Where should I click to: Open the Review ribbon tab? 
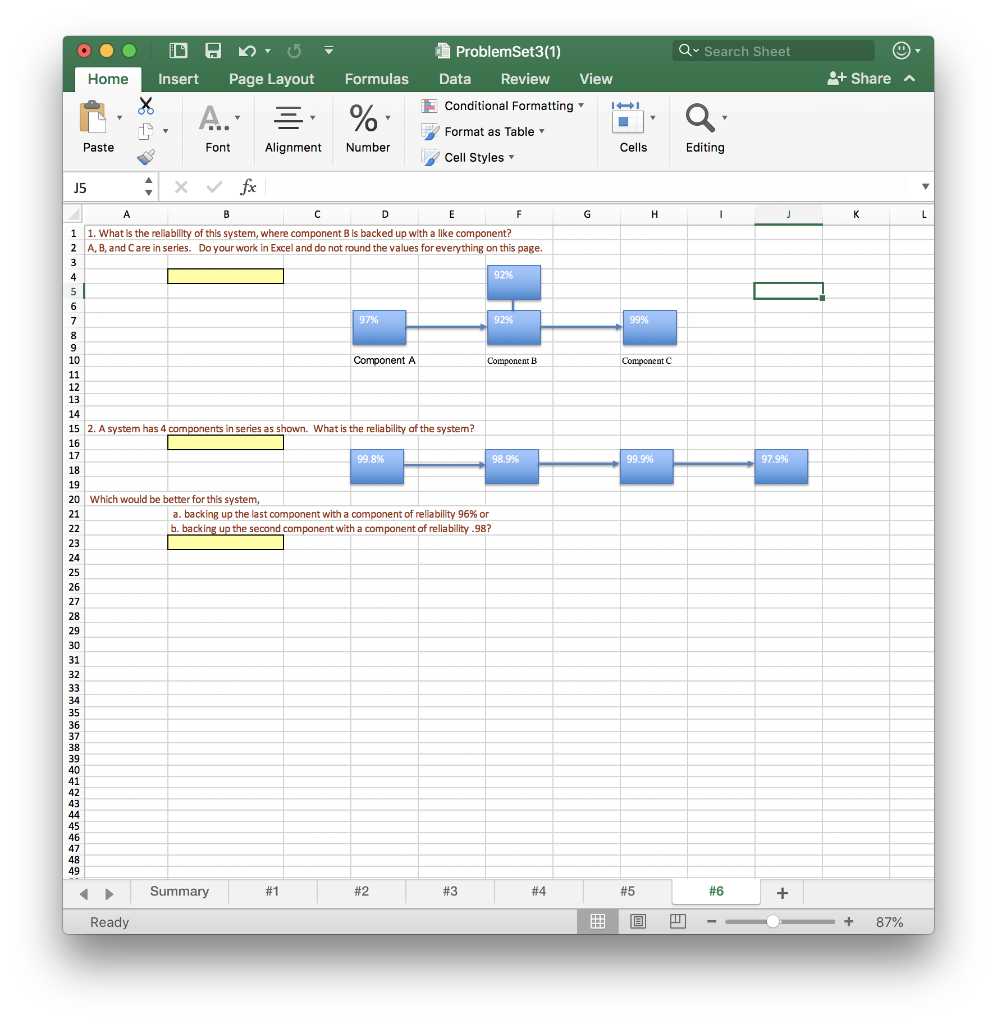pos(525,79)
